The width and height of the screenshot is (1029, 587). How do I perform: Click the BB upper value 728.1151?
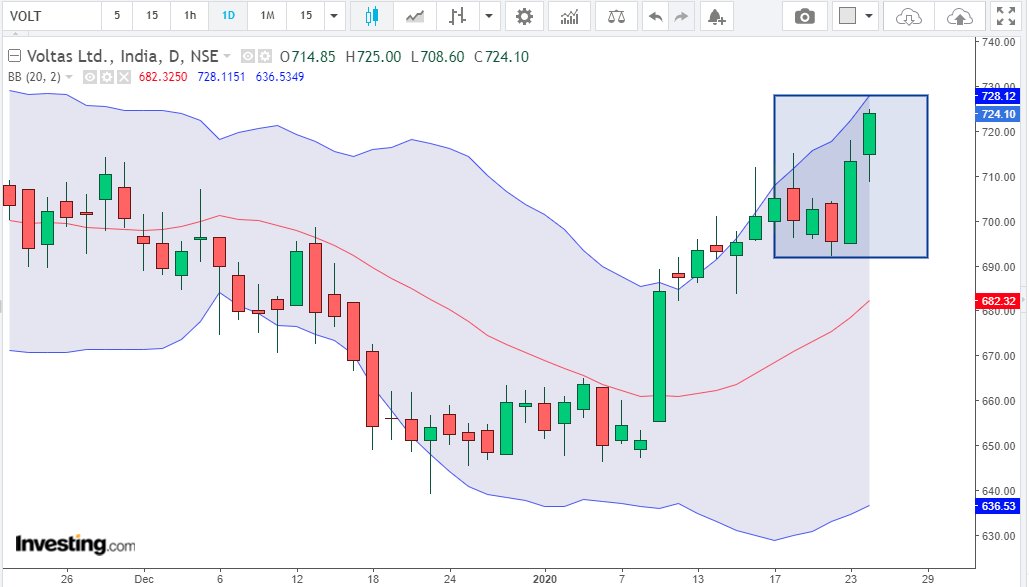tap(221, 77)
